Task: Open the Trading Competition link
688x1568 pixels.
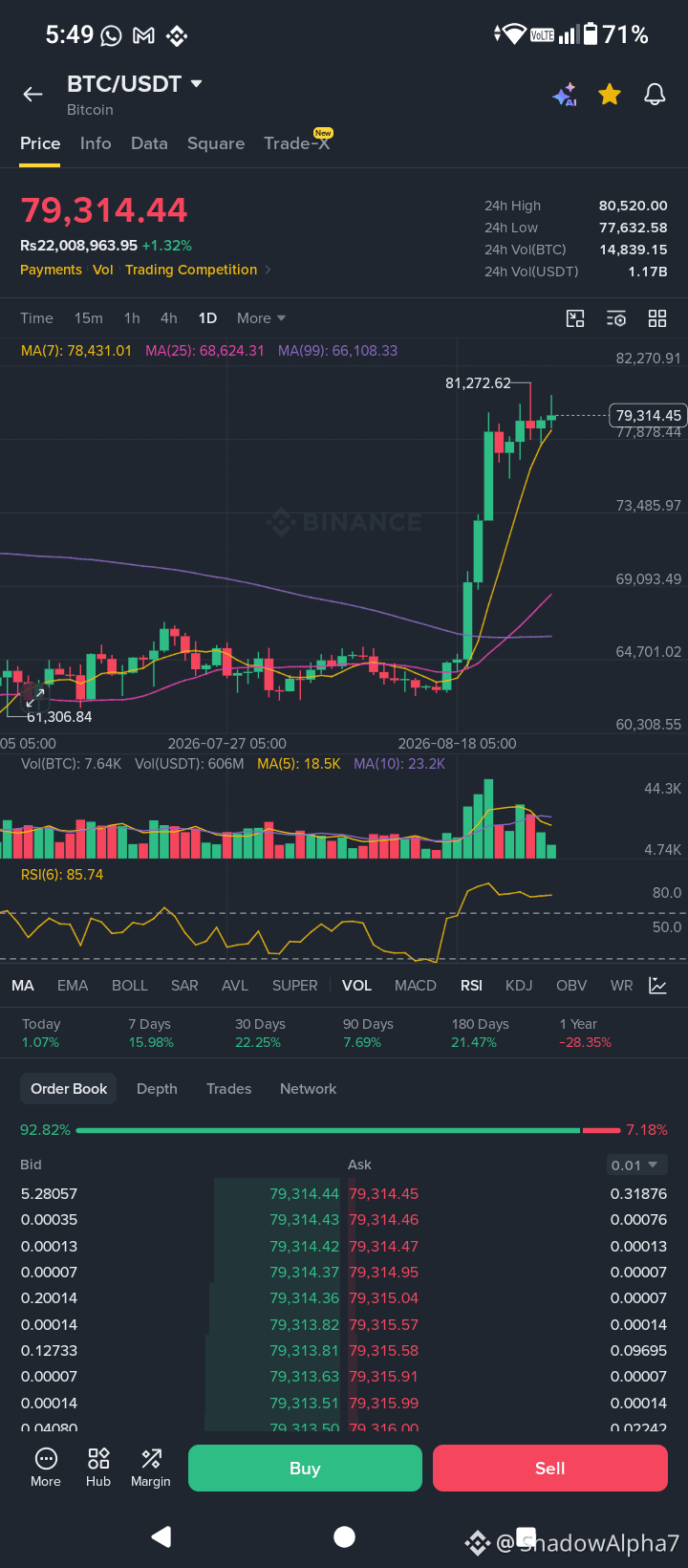Action: (191, 270)
